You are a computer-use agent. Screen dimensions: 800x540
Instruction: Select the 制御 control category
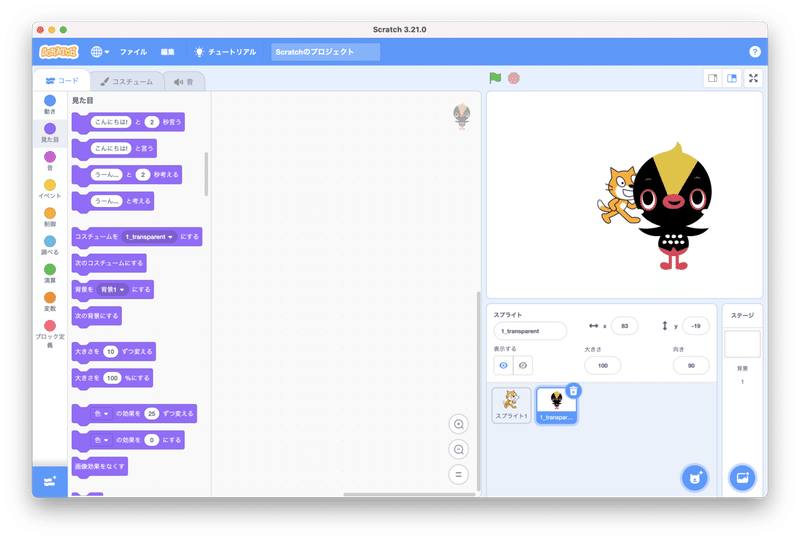49,217
